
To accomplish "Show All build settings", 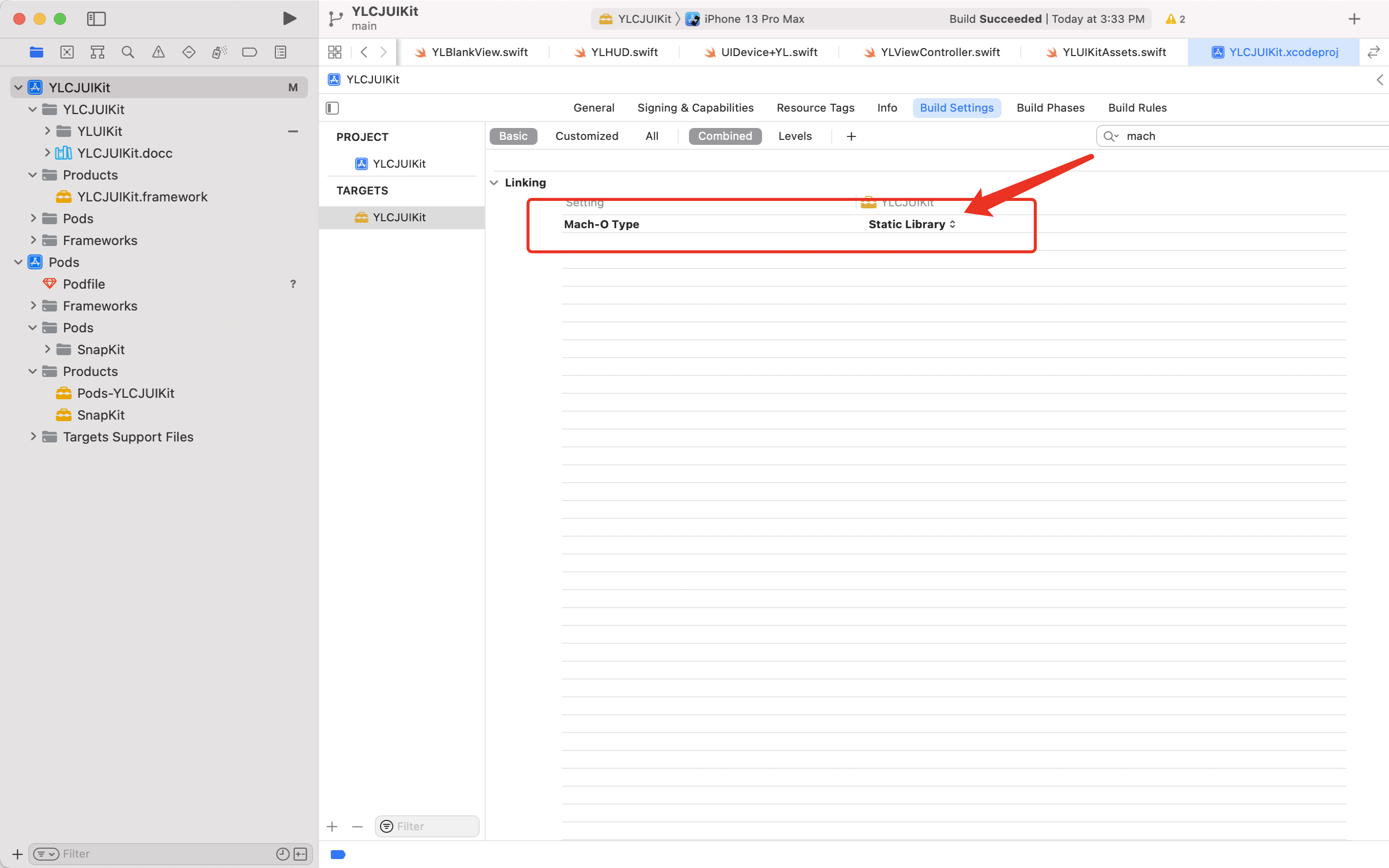I will pyautogui.click(x=651, y=136).
